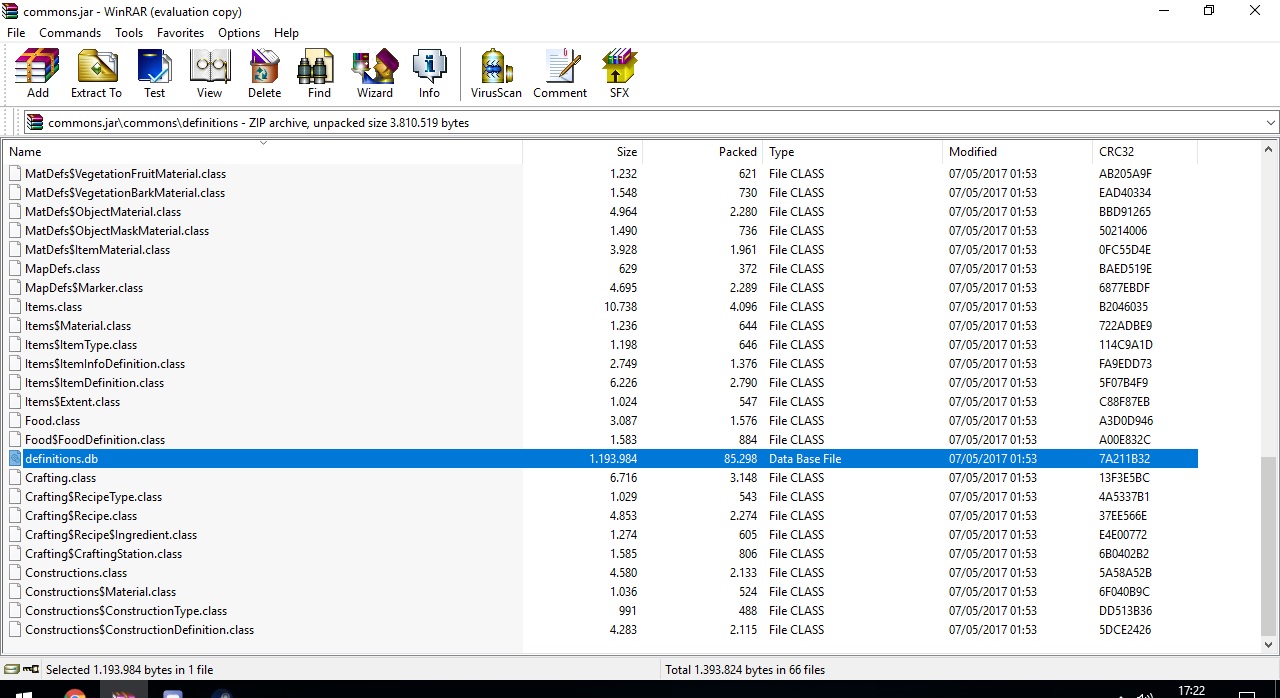Run the Test archive tool

154,74
